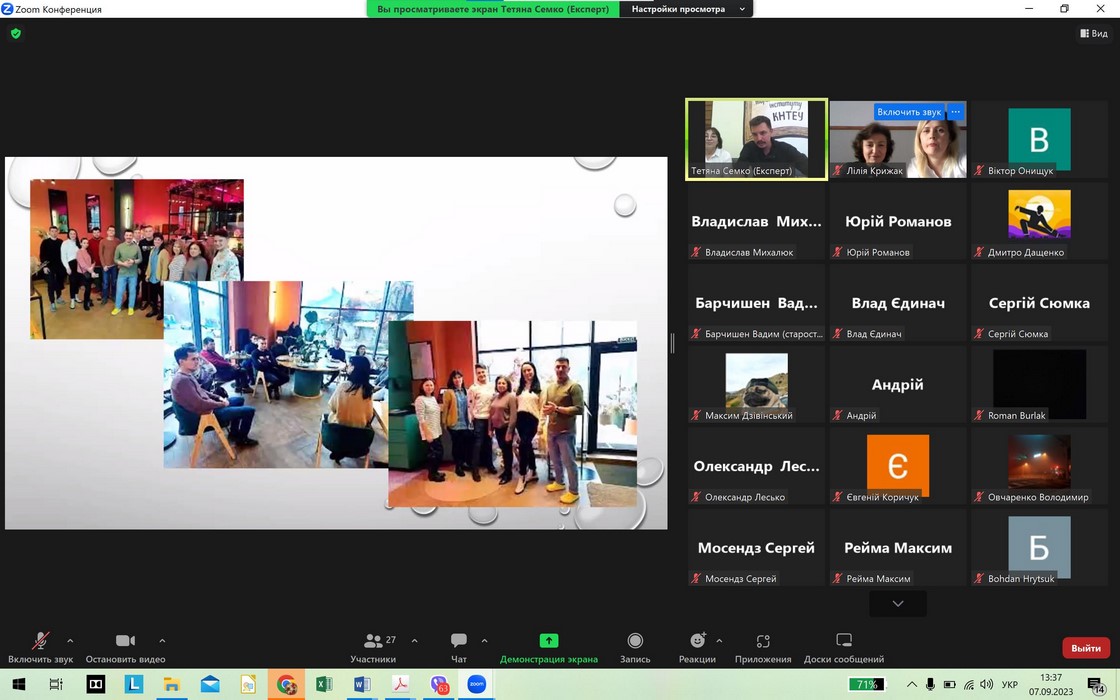Screen dimensions: 1120x700
Task: Open the Реакции reactions icon
Action: click(697, 641)
